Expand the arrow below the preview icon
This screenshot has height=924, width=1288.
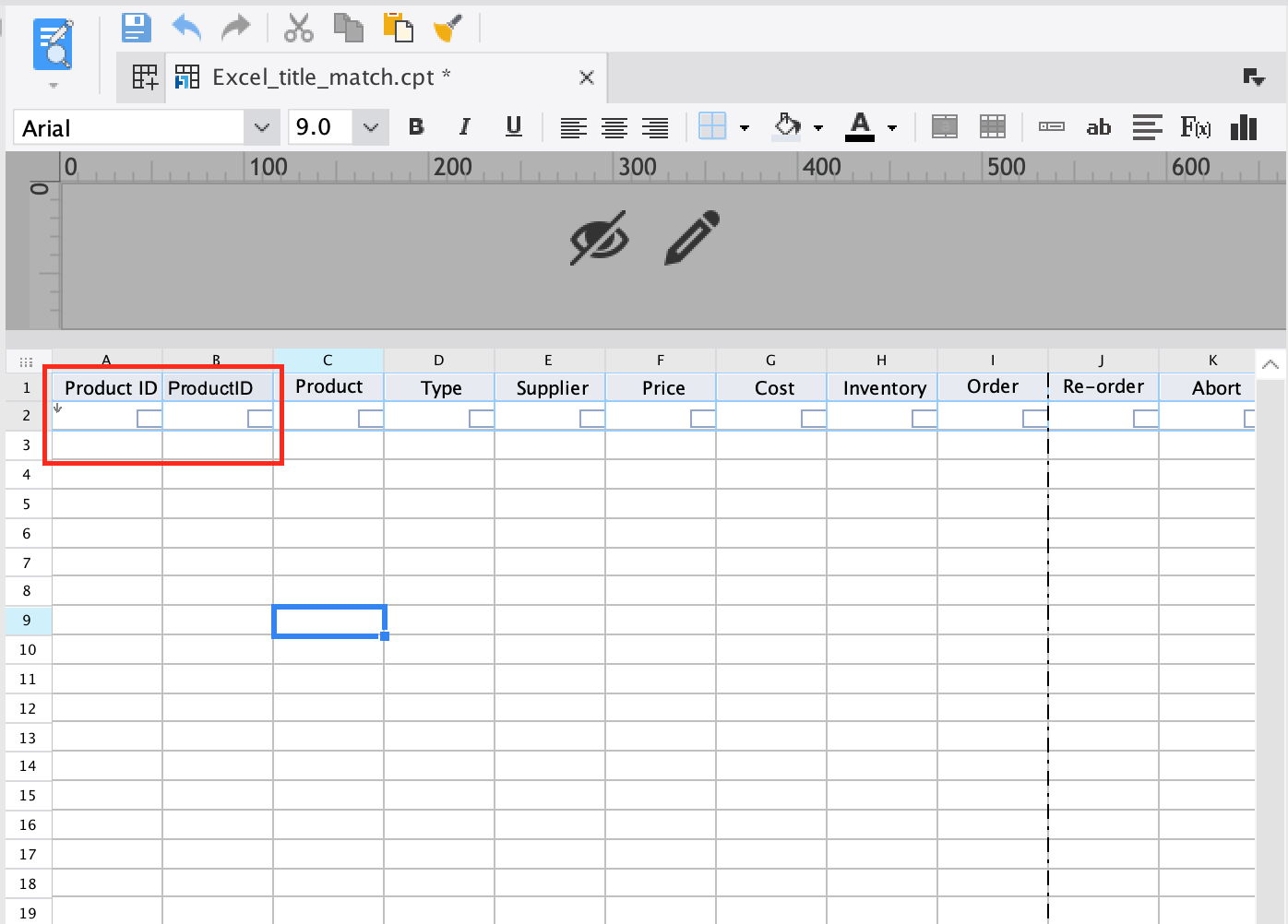point(54,86)
